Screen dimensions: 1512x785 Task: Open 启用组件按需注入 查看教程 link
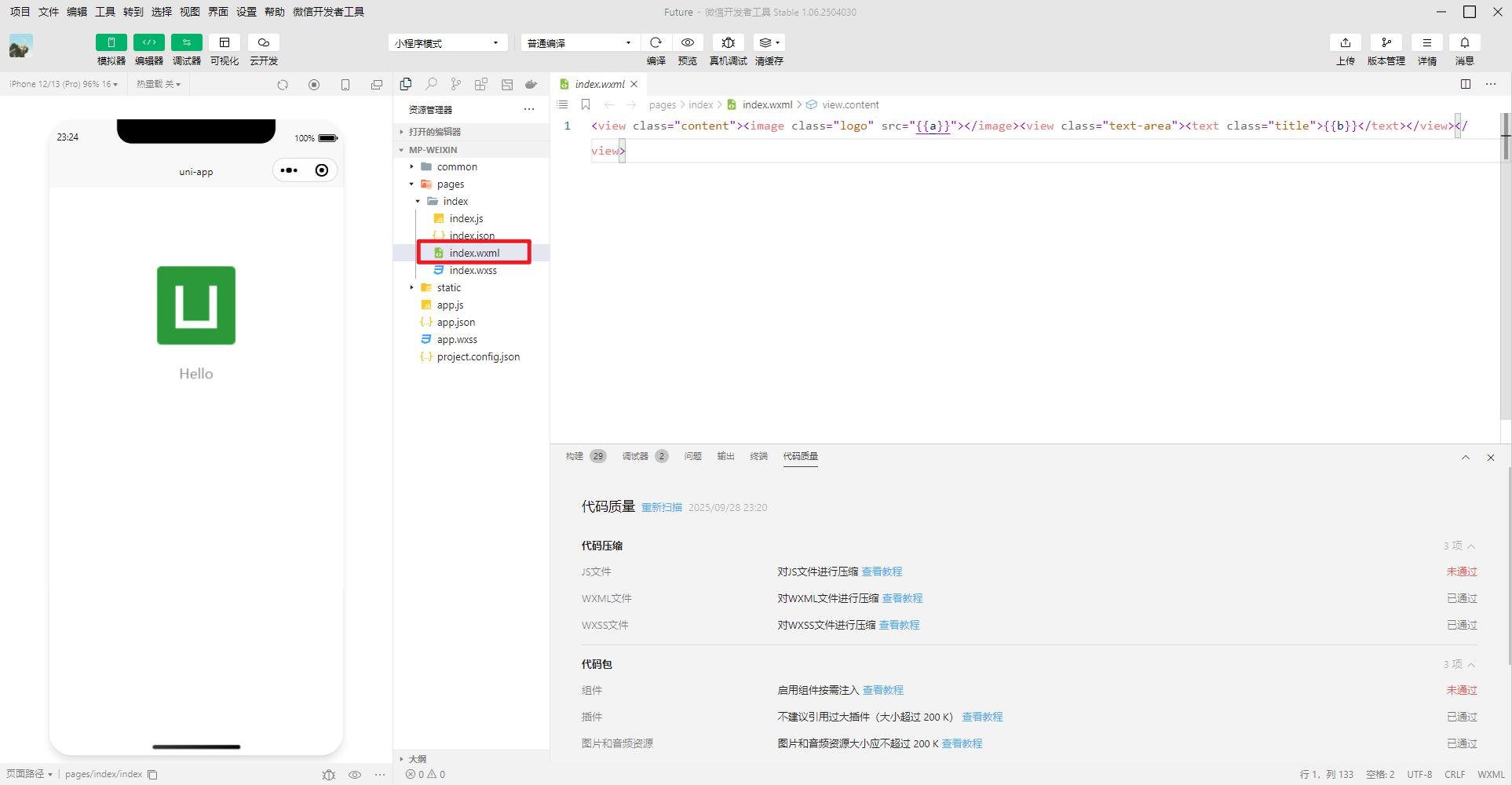coord(883,690)
